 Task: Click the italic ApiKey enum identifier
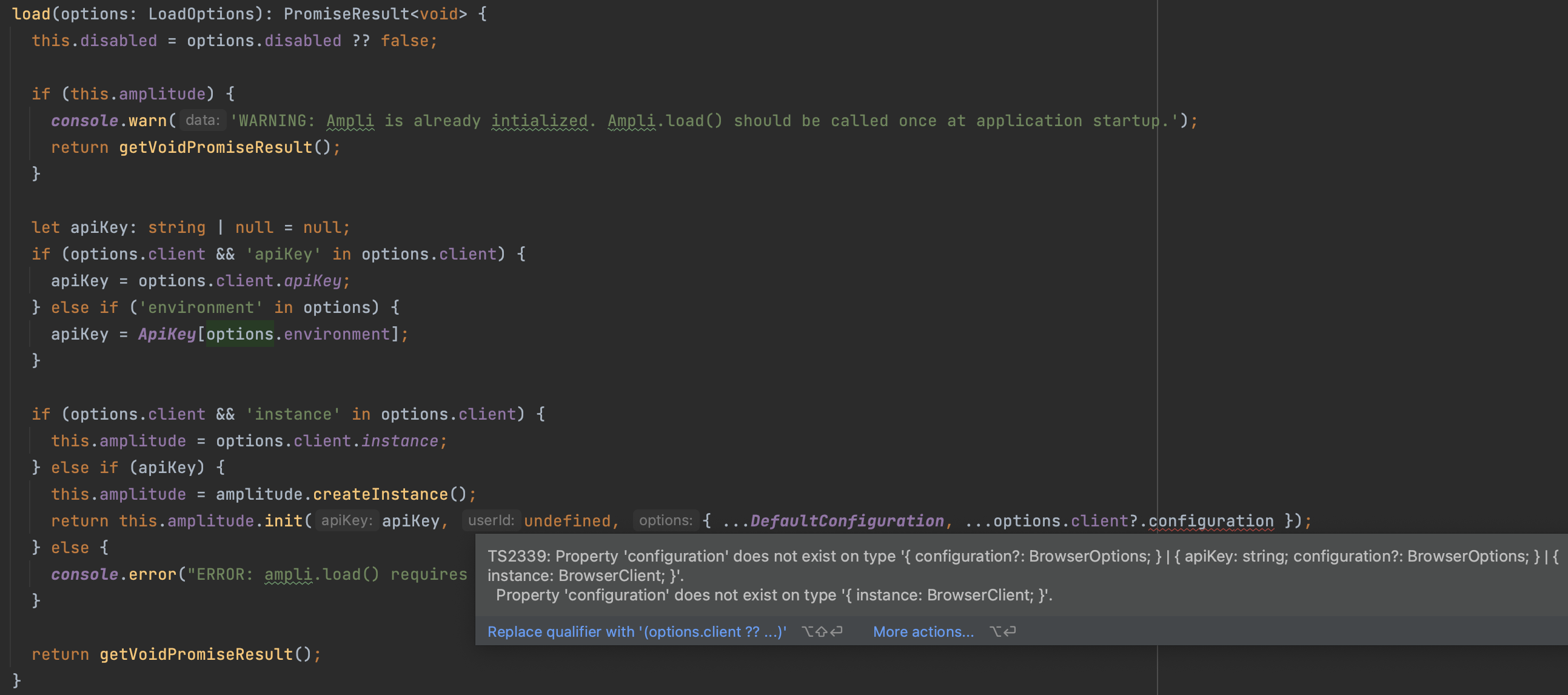pyautogui.click(x=167, y=334)
